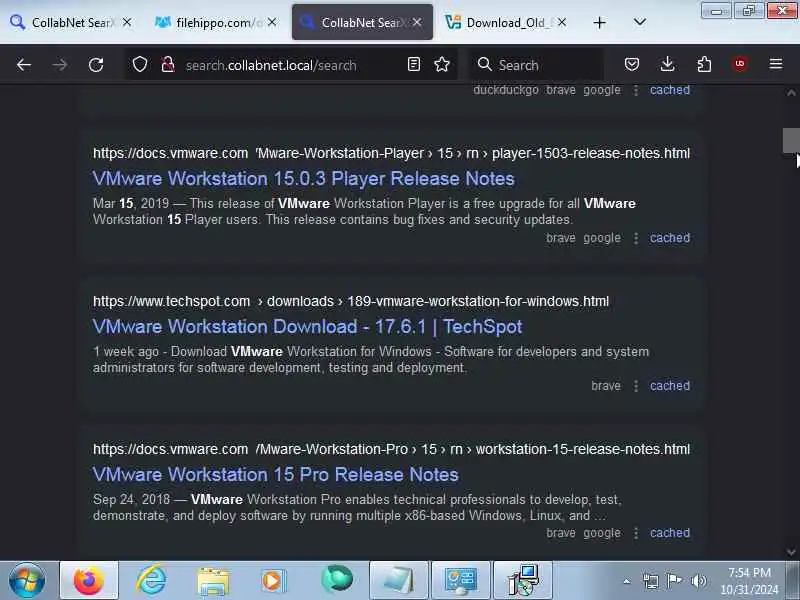Bookmark this page with the star icon
Screen dimensions: 800x600
tap(442, 64)
